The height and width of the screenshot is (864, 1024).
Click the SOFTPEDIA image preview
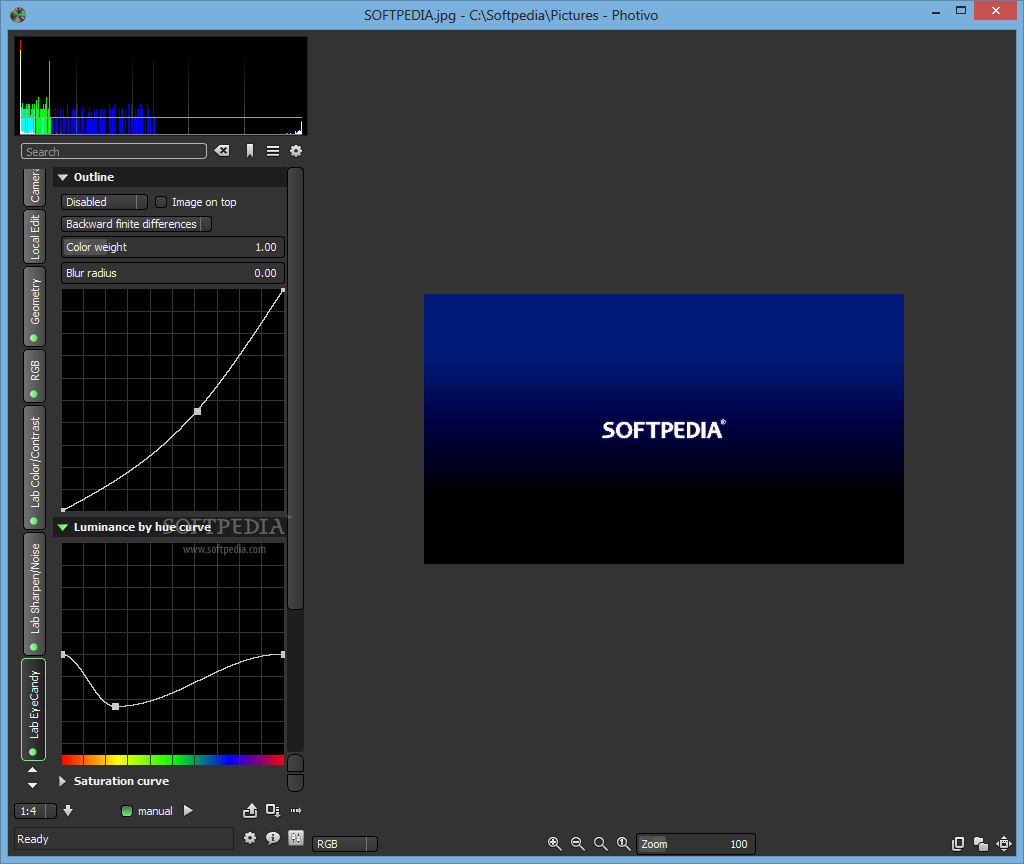tap(664, 428)
